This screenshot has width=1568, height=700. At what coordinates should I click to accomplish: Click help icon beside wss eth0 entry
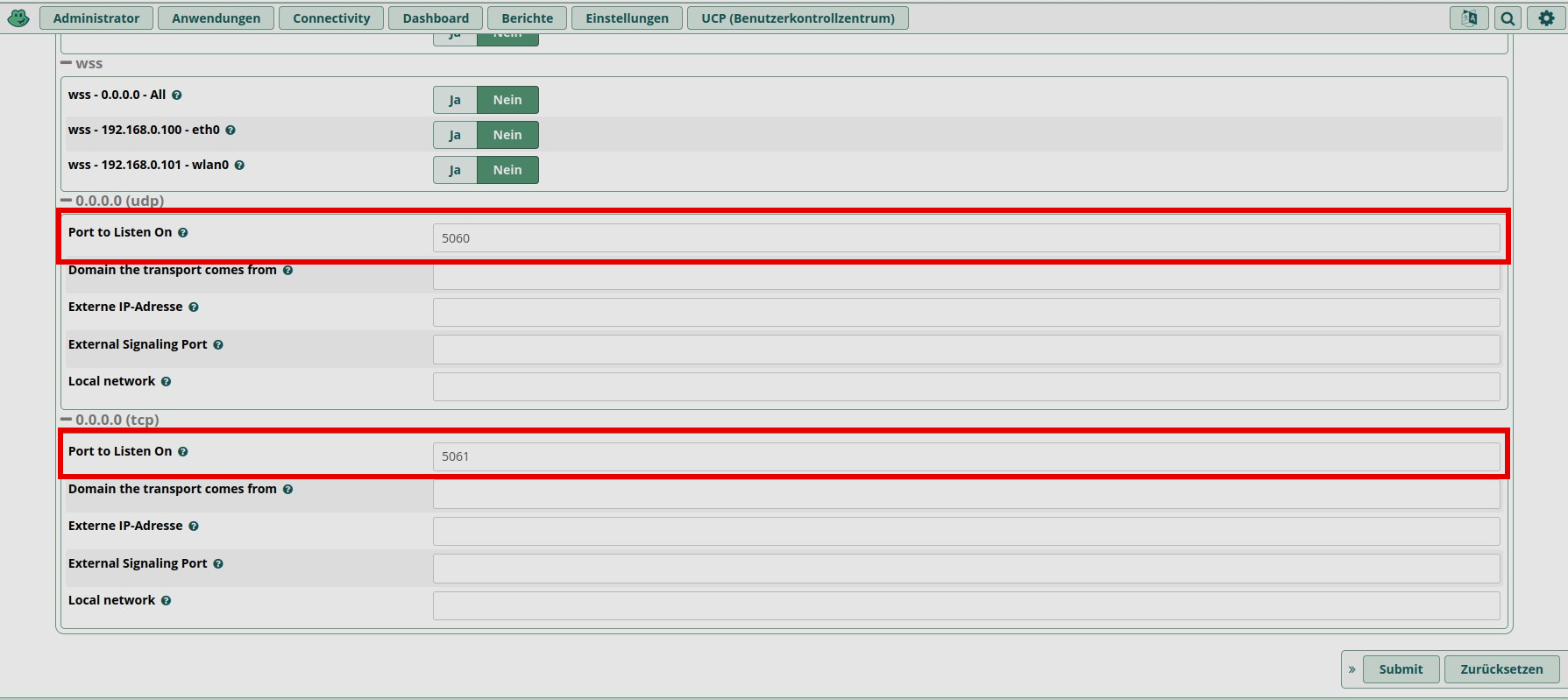231,131
